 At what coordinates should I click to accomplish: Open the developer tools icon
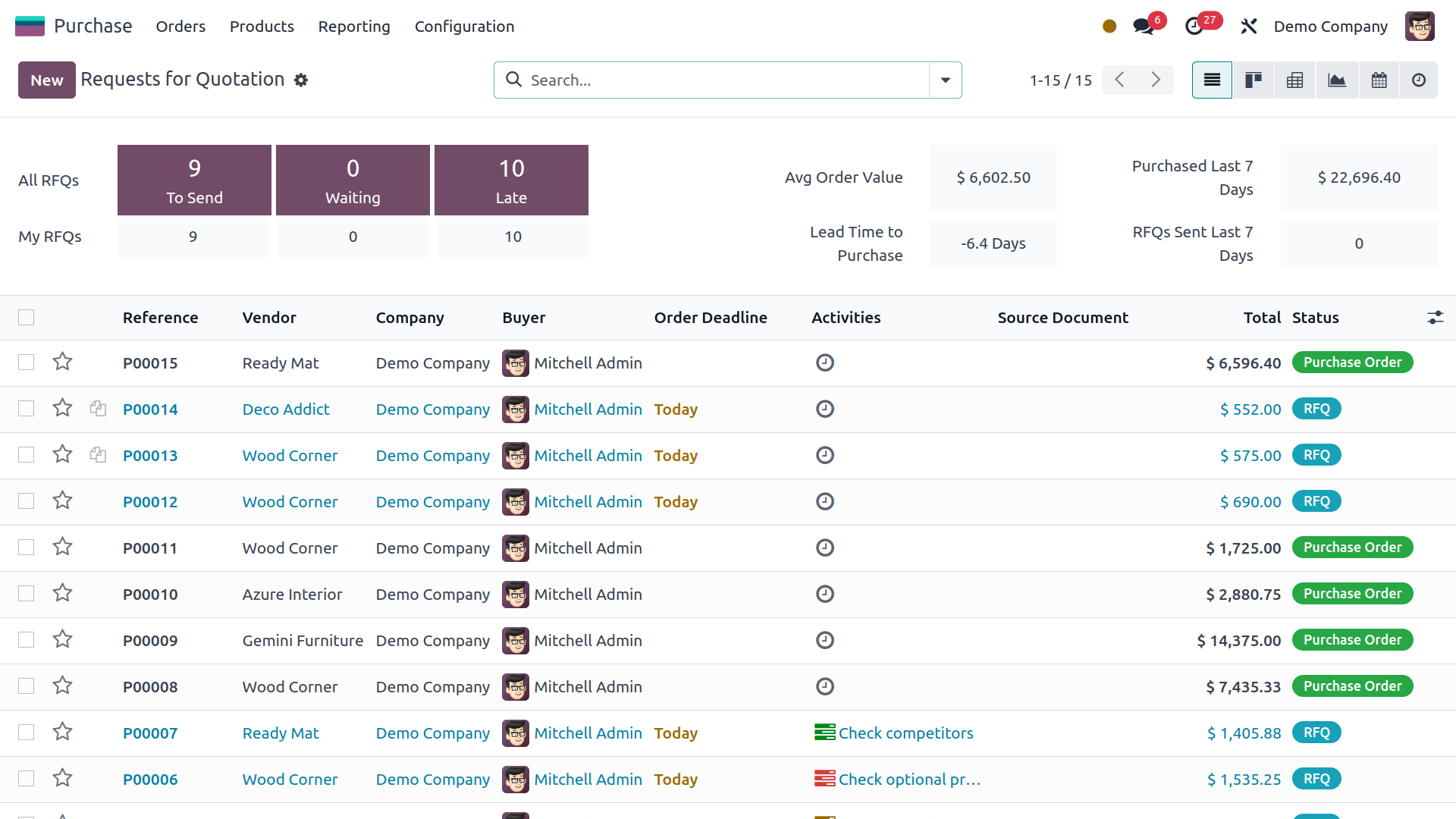click(1248, 26)
